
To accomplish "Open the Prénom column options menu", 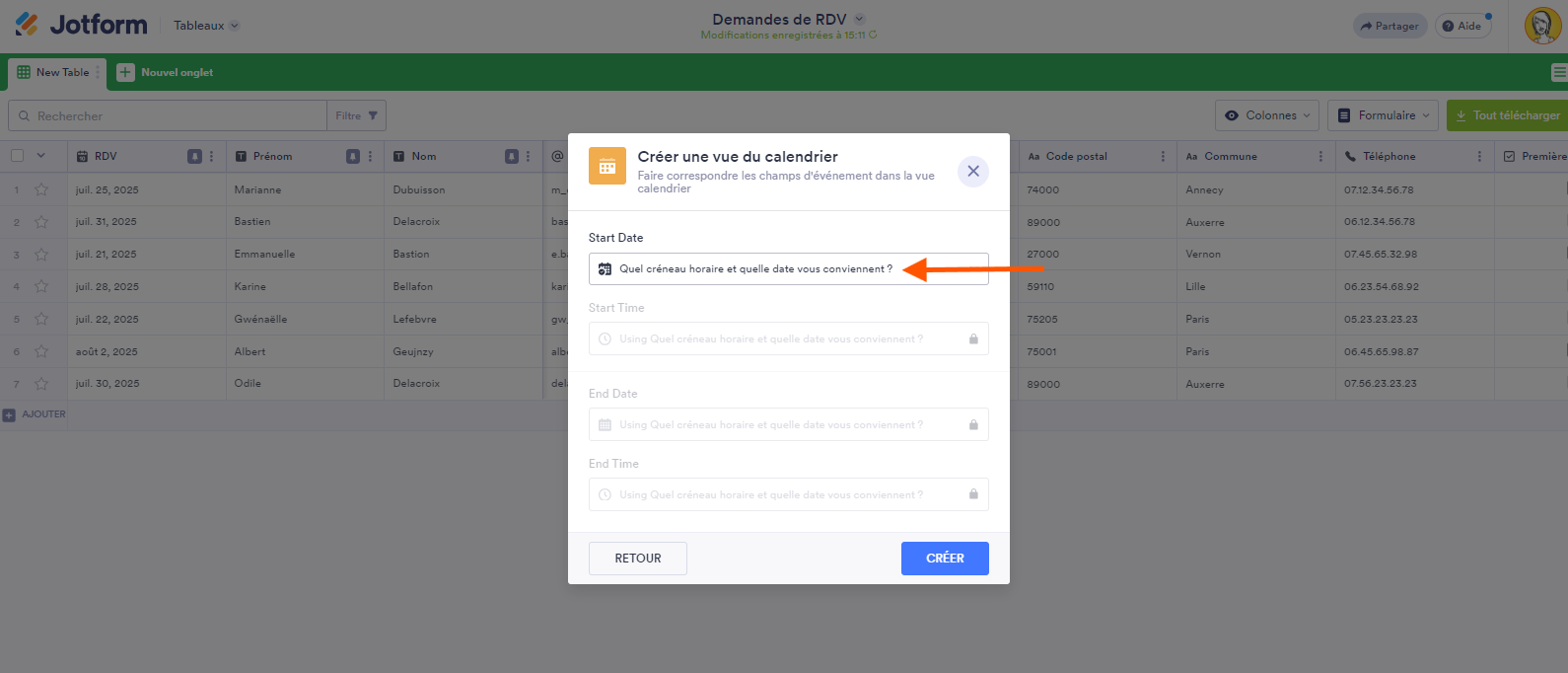I will coord(371,156).
